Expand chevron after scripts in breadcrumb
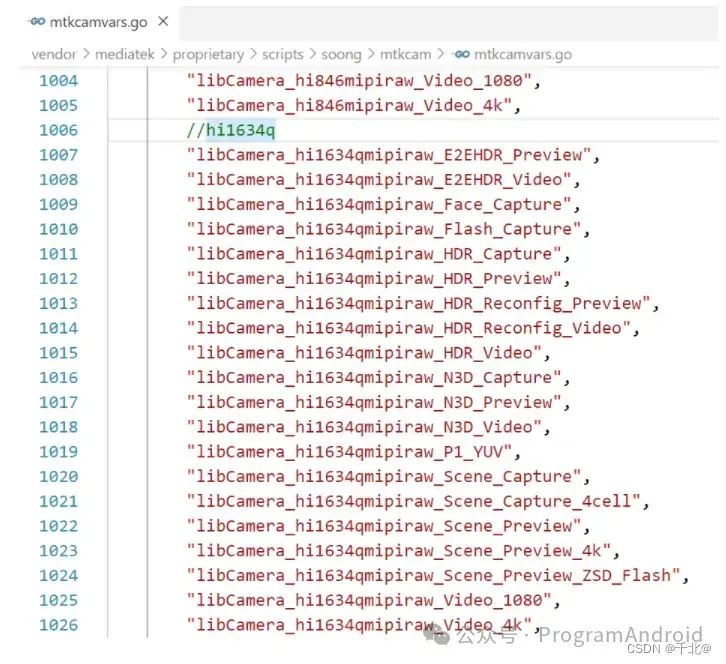 (x=313, y=54)
